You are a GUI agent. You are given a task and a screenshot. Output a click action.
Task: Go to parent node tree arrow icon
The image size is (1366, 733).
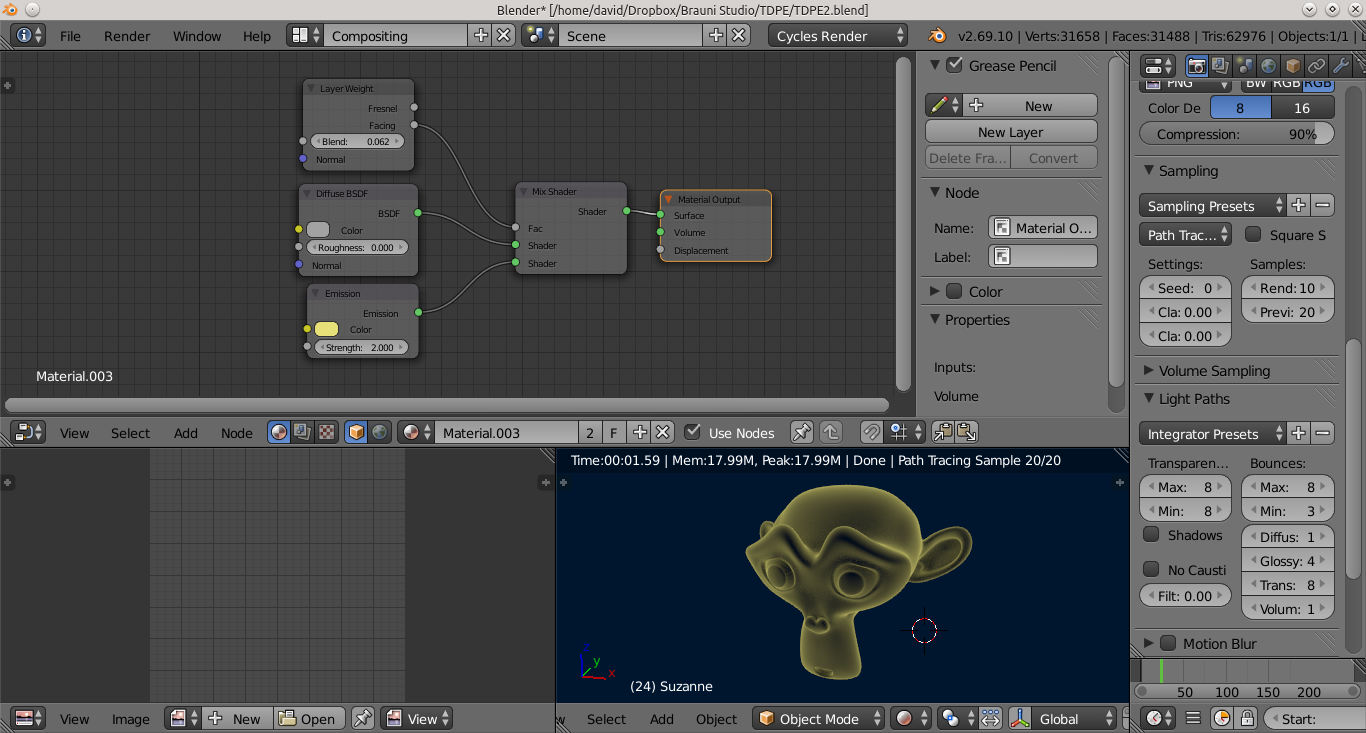(x=830, y=432)
